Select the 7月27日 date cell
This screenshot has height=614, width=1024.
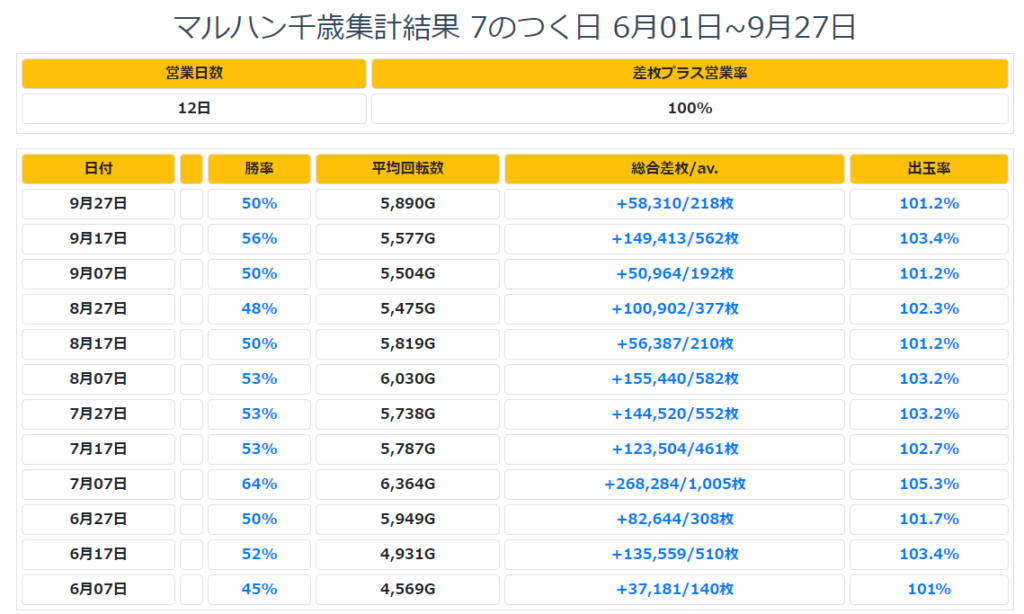pos(98,414)
